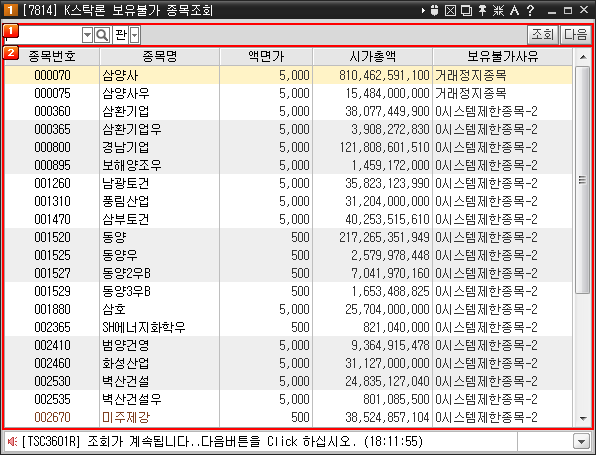This screenshot has height=455, width=596.
Task: Click the 동양2우B stock name
Action: pos(127,273)
